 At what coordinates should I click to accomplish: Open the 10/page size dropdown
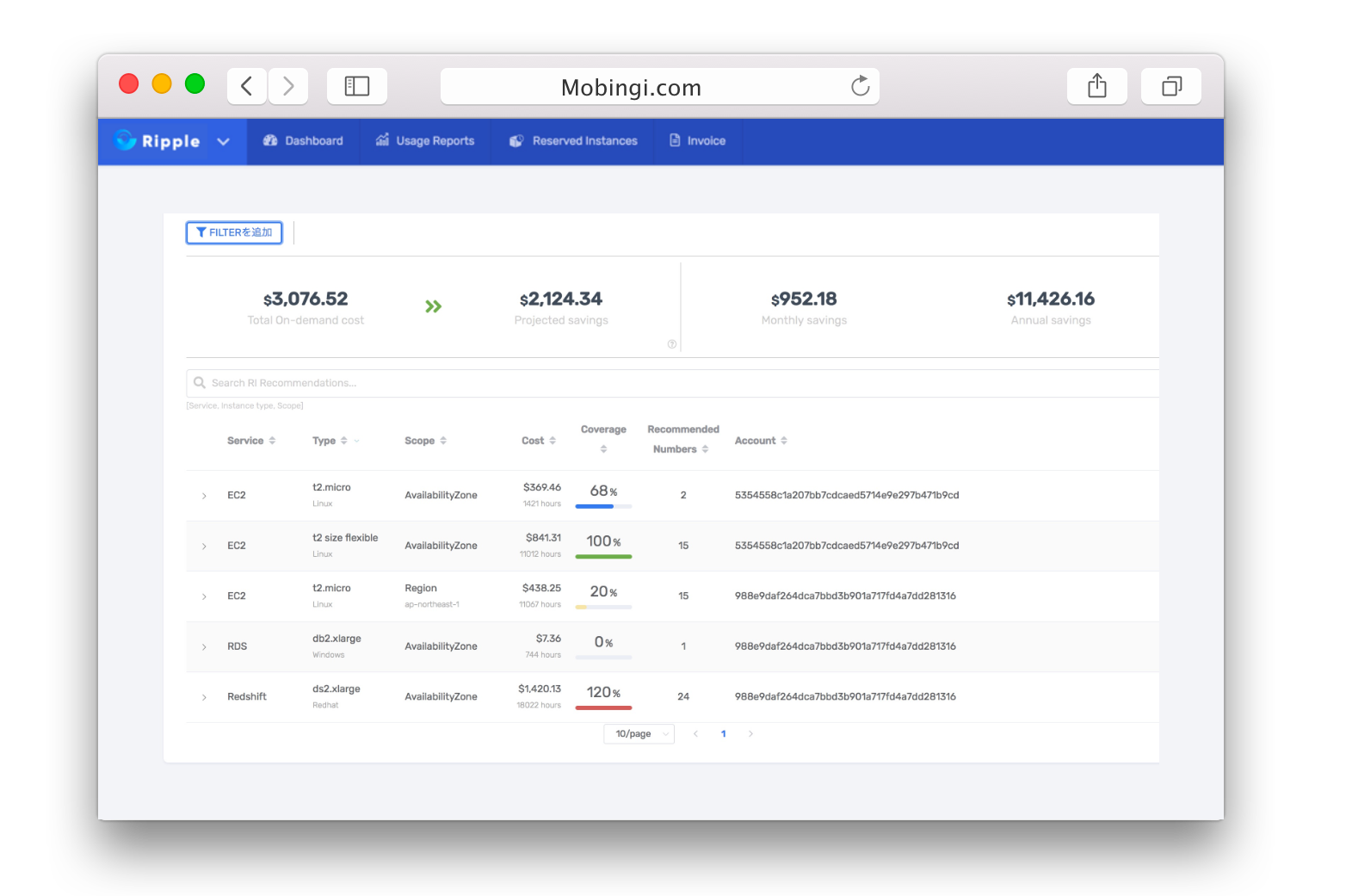coord(639,734)
